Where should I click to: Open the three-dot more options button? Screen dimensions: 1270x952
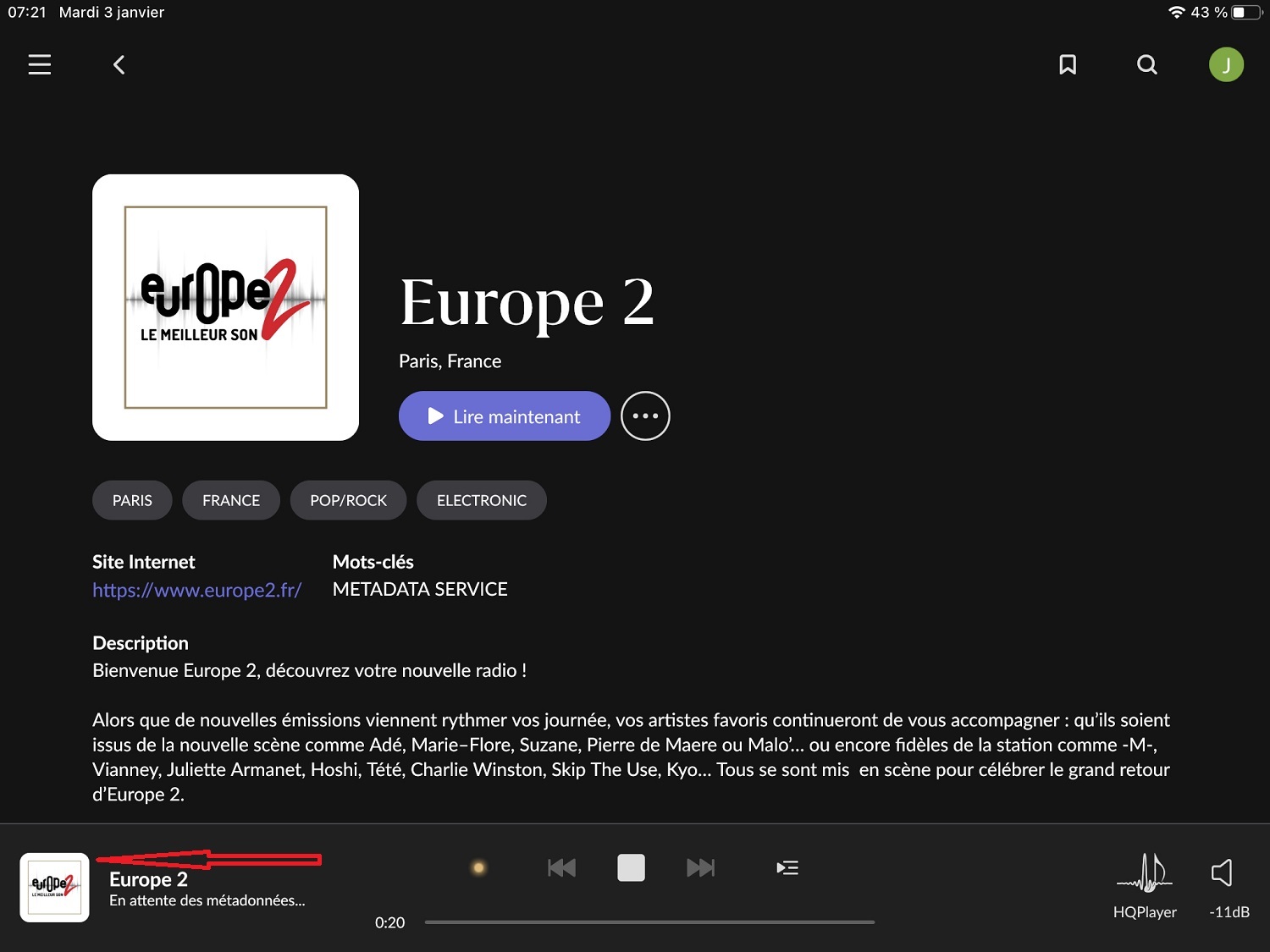(x=645, y=415)
